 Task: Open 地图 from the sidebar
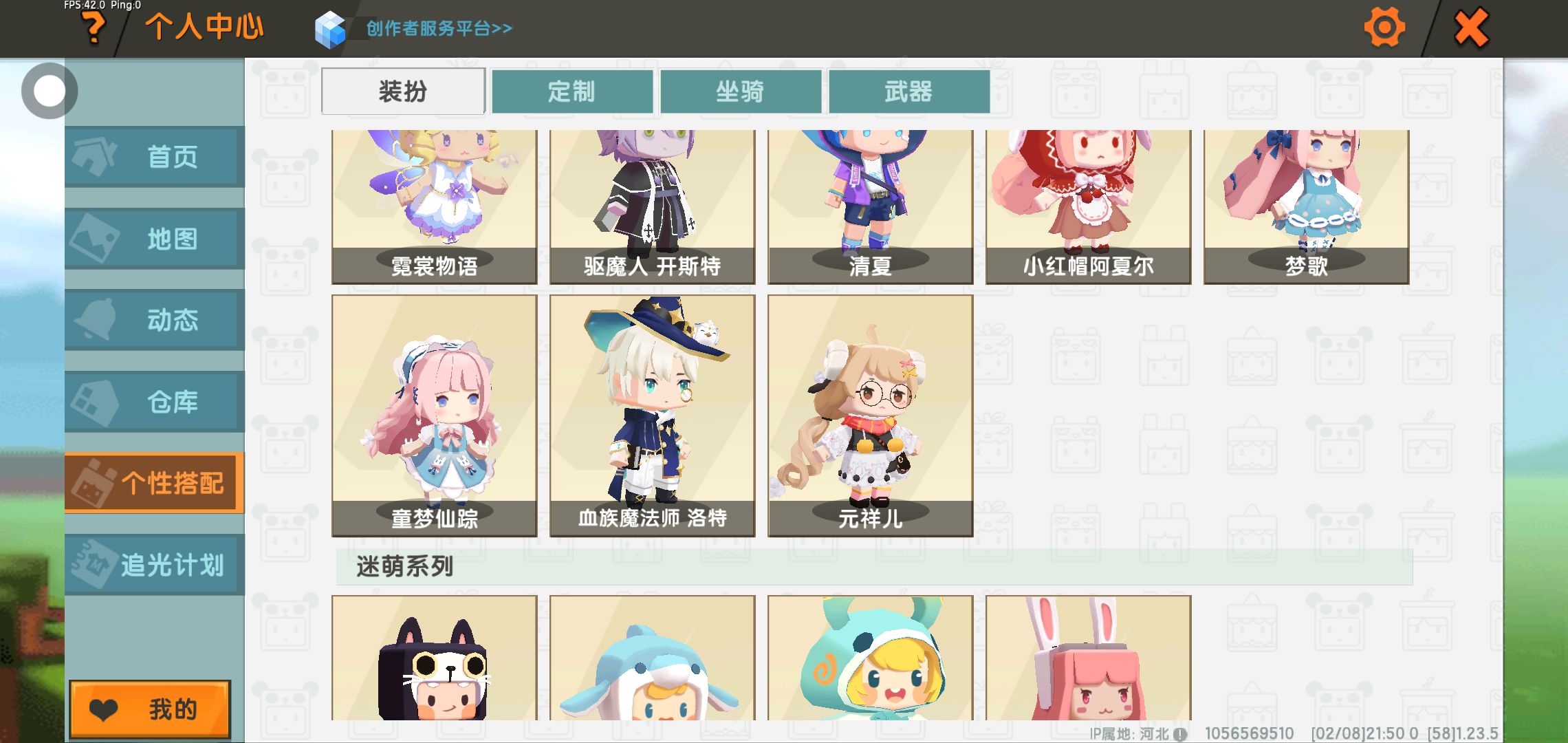pyautogui.click(x=155, y=238)
